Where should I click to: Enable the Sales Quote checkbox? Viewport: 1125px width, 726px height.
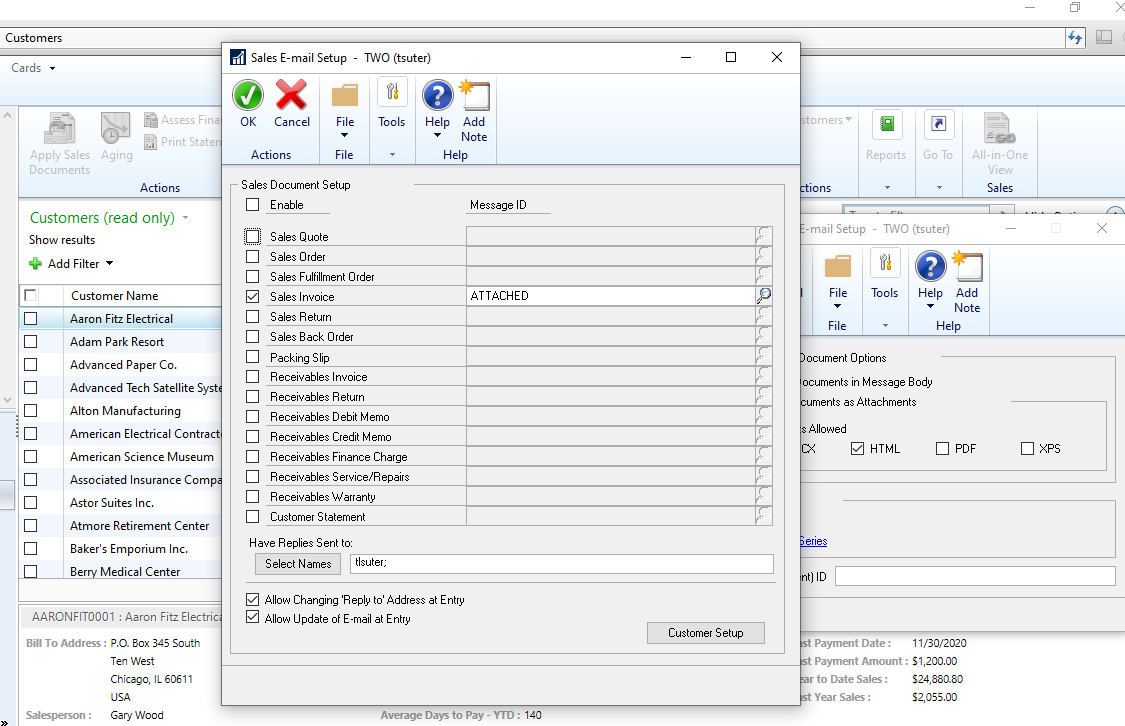(x=253, y=236)
